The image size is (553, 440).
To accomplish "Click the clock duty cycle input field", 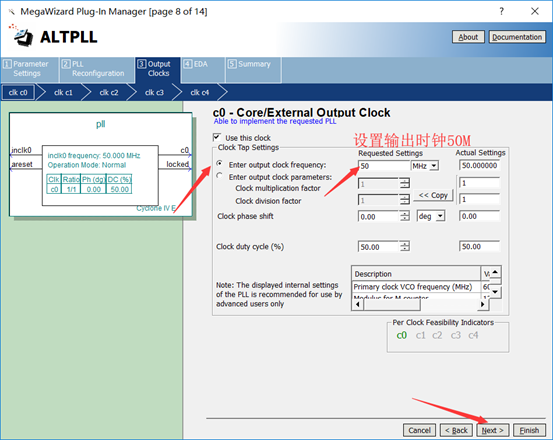I will (378, 247).
